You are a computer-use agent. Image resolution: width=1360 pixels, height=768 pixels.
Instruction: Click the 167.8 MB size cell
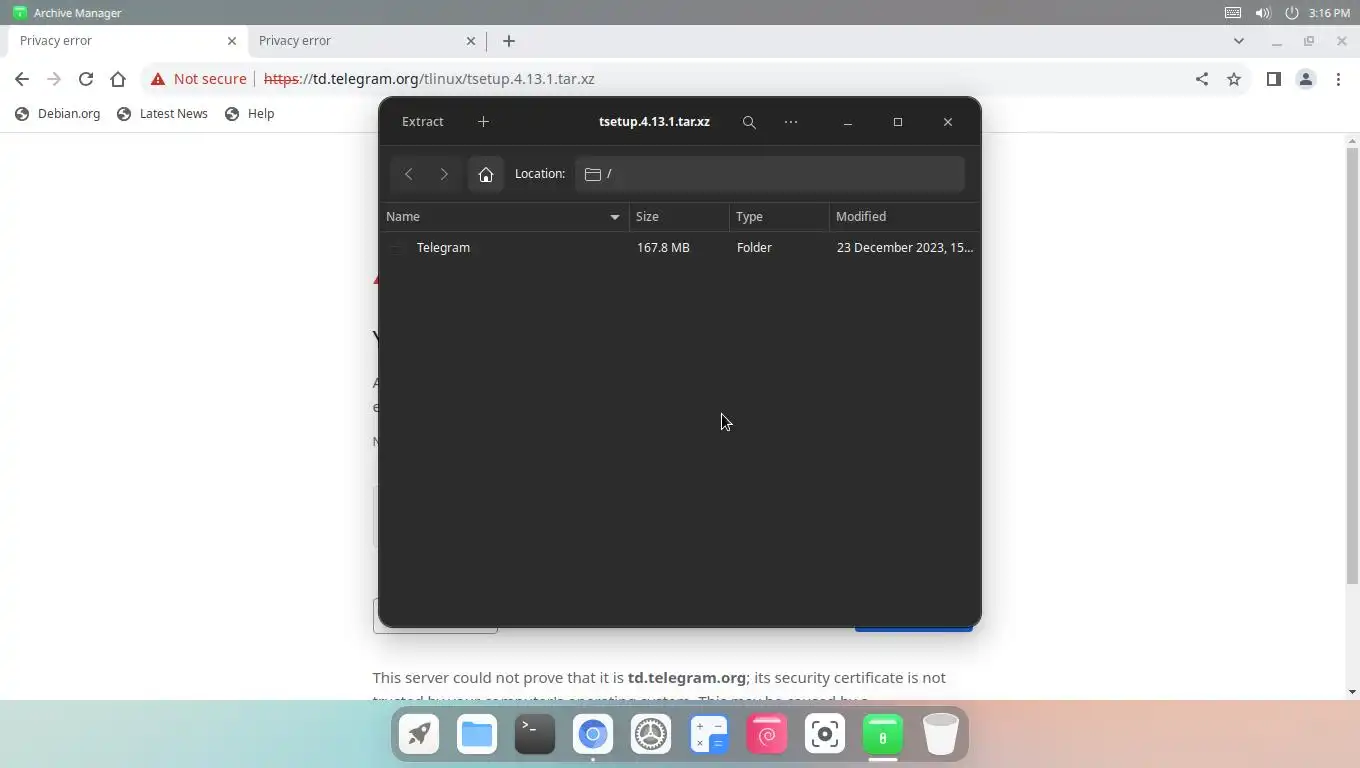(x=663, y=247)
